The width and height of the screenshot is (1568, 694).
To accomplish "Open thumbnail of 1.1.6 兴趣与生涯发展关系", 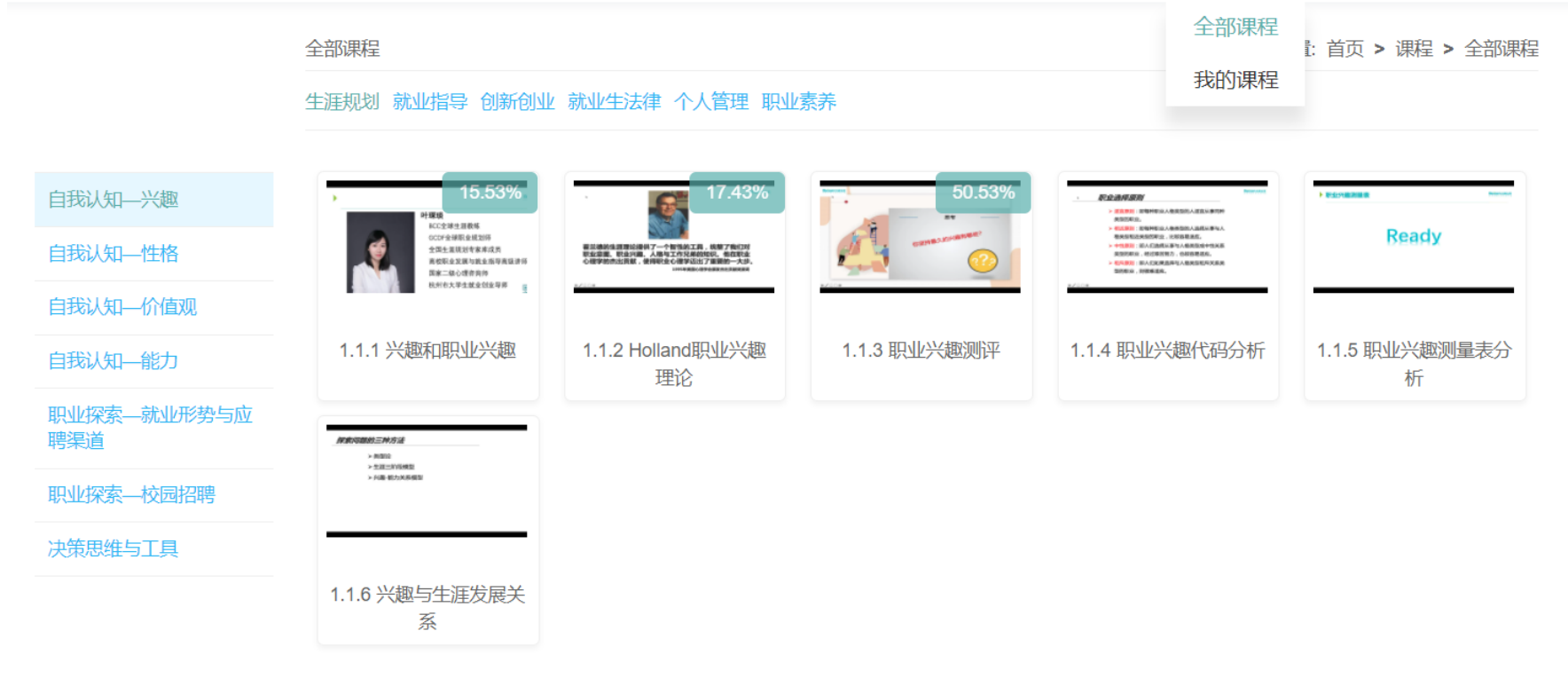I will [427, 481].
